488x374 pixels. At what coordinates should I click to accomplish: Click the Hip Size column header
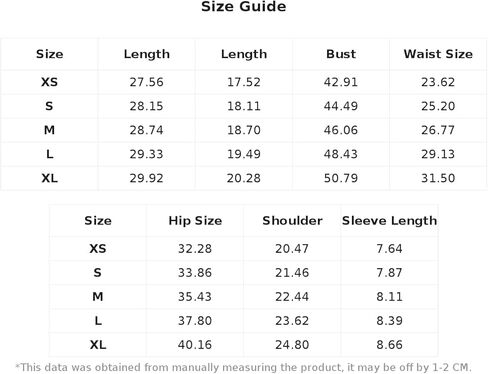click(195, 221)
